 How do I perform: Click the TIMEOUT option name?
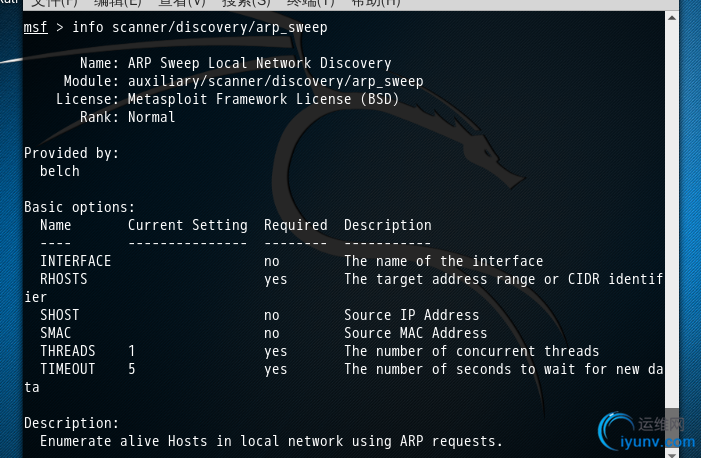point(68,369)
